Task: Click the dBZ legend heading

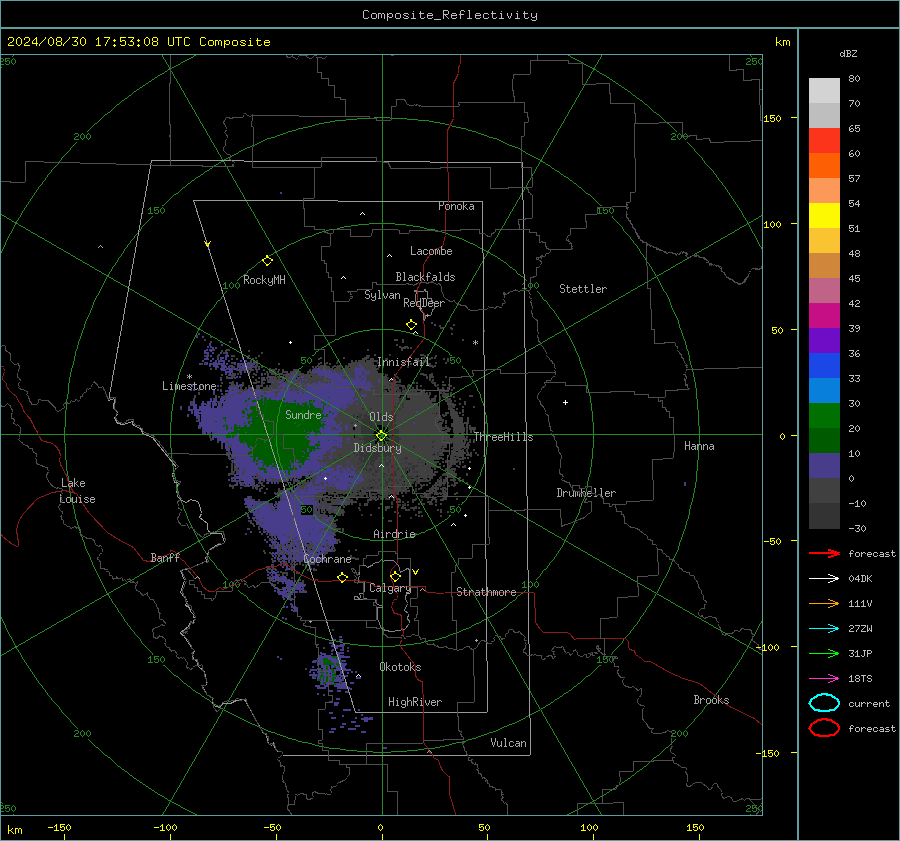Action: point(848,54)
